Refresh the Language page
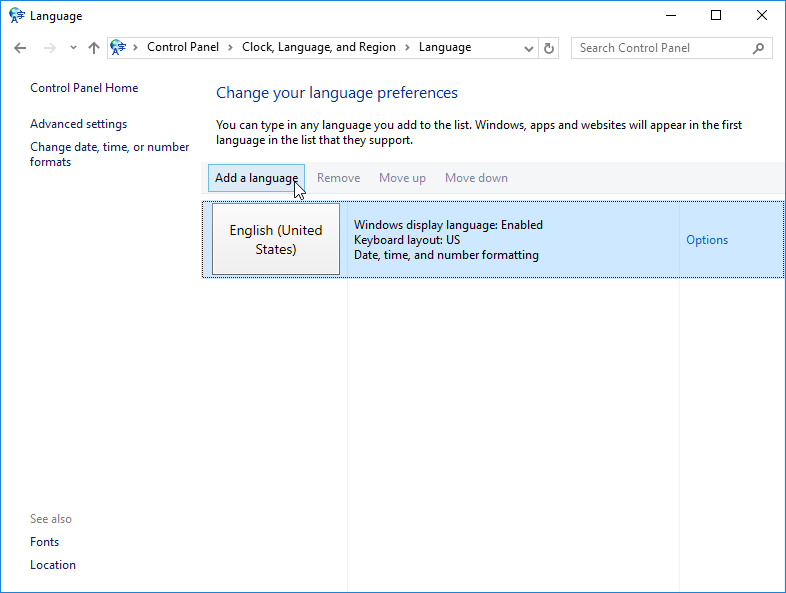The height and width of the screenshot is (593, 786). coord(548,48)
